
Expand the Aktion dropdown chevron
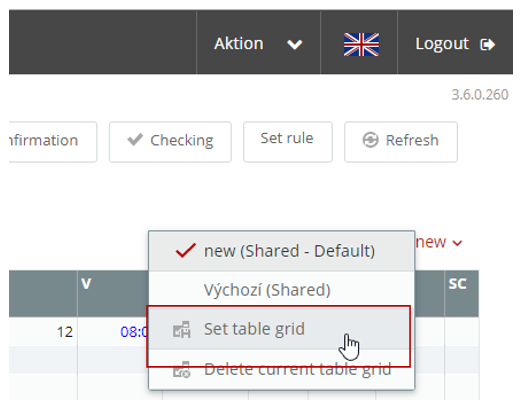pyautogui.click(x=295, y=44)
